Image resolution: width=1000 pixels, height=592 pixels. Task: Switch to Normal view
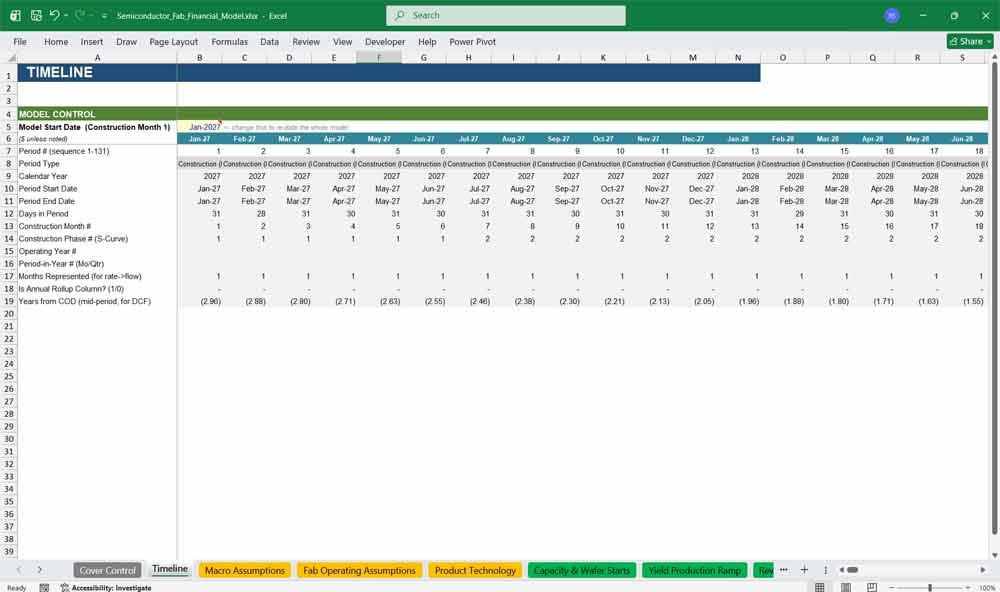click(820, 587)
